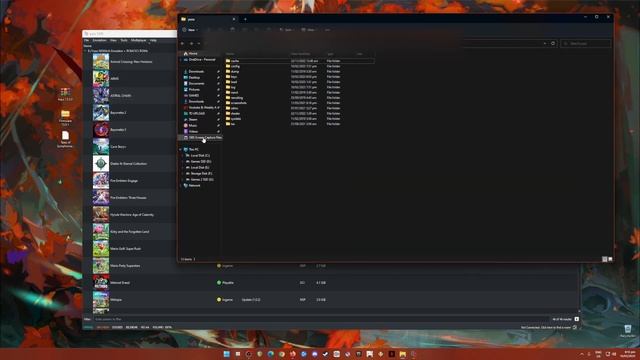Open yuzu Tools menu
Viewport: 640px width, 360px height.
click(x=124, y=40)
